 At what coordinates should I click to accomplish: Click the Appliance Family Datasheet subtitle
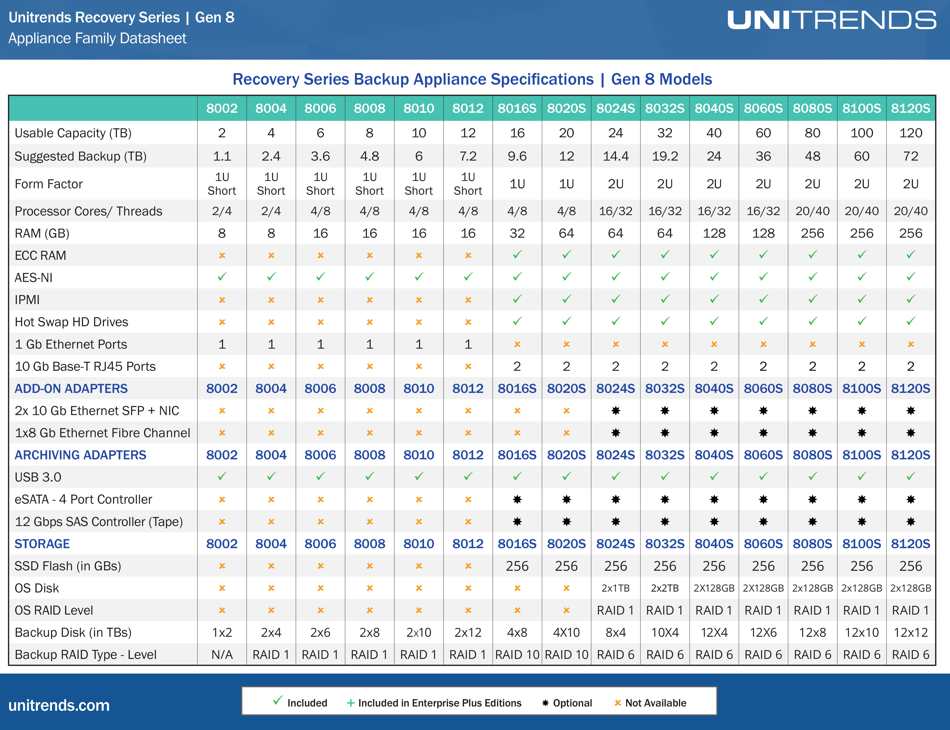97,39
